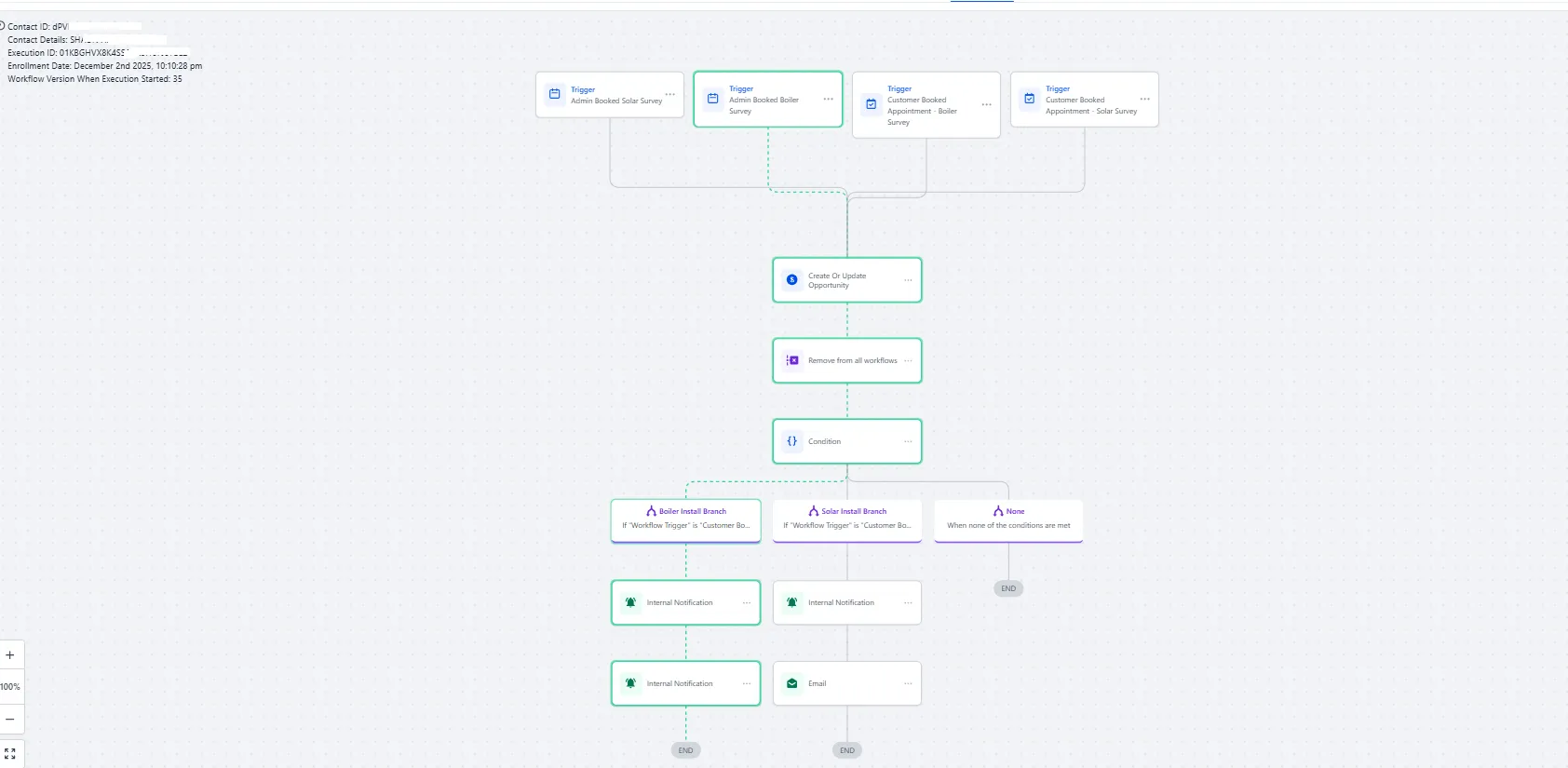Screen dimensions: 1568x768
Task: Click the Enrollment Date text
Action: 105,66
